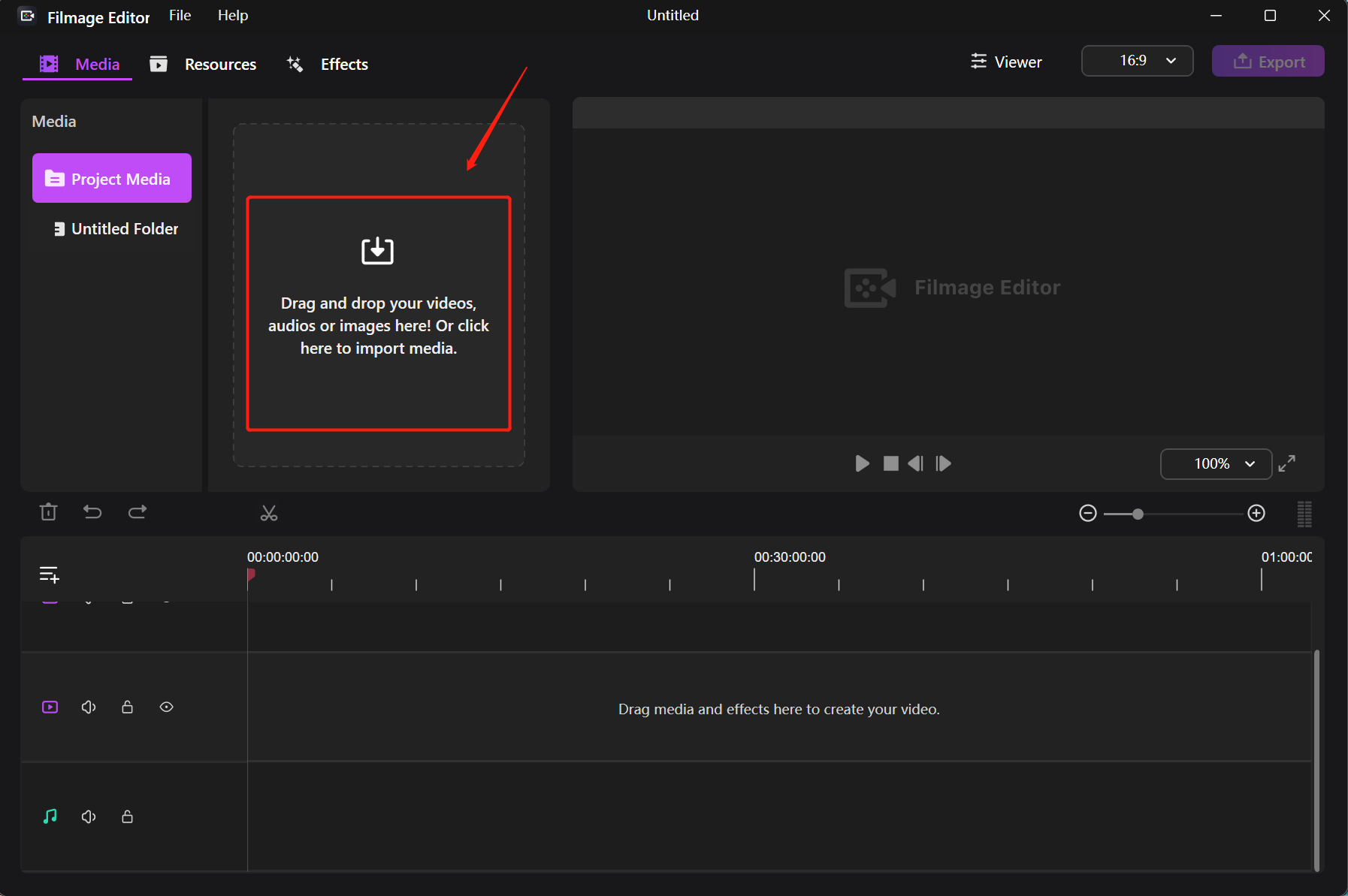Click the add track icon
The height and width of the screenshot is (896, 1348).
(49, 575)
